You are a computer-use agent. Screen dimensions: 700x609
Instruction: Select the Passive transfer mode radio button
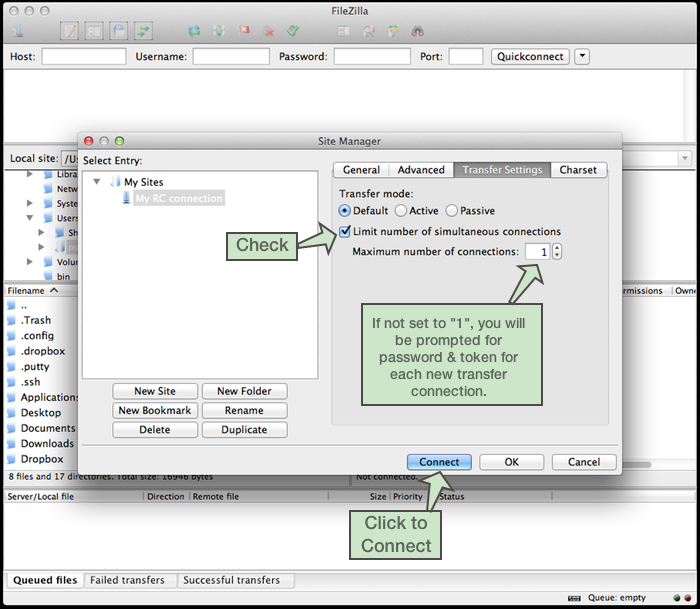click(452, 211)
